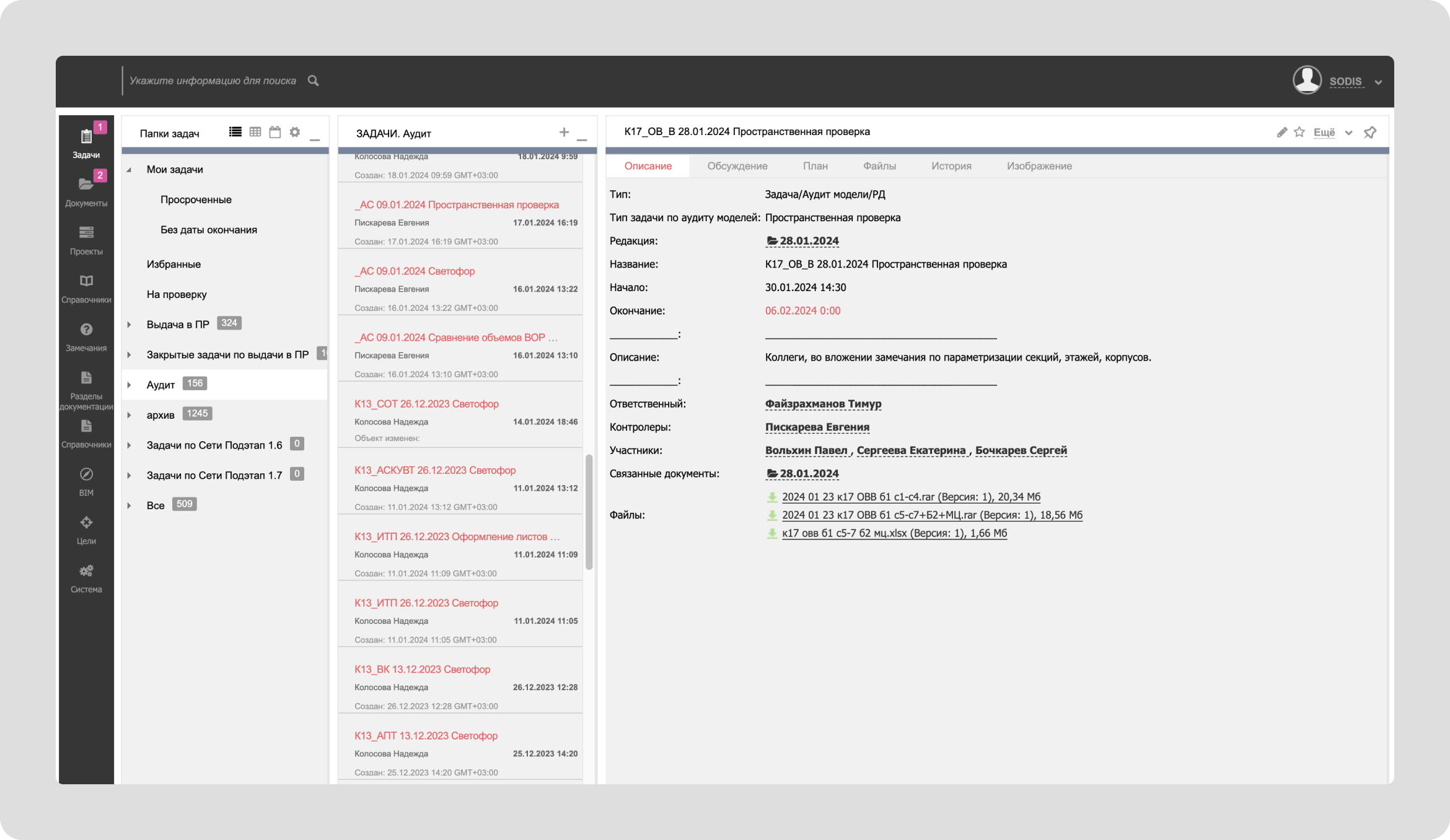Click the search magnifier icon
Screen dimensions: 1450x840
click(314, 81)
